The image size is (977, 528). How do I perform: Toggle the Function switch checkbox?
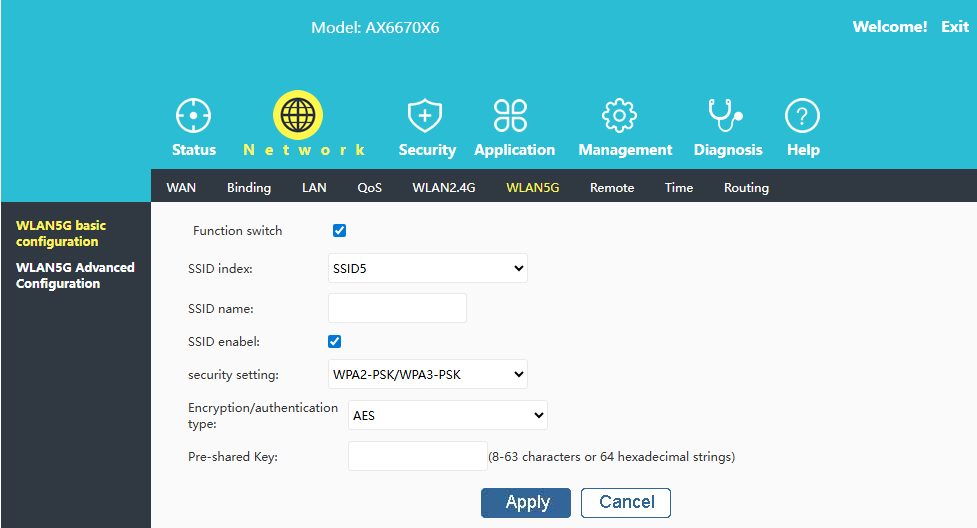[x=339, y=231]
